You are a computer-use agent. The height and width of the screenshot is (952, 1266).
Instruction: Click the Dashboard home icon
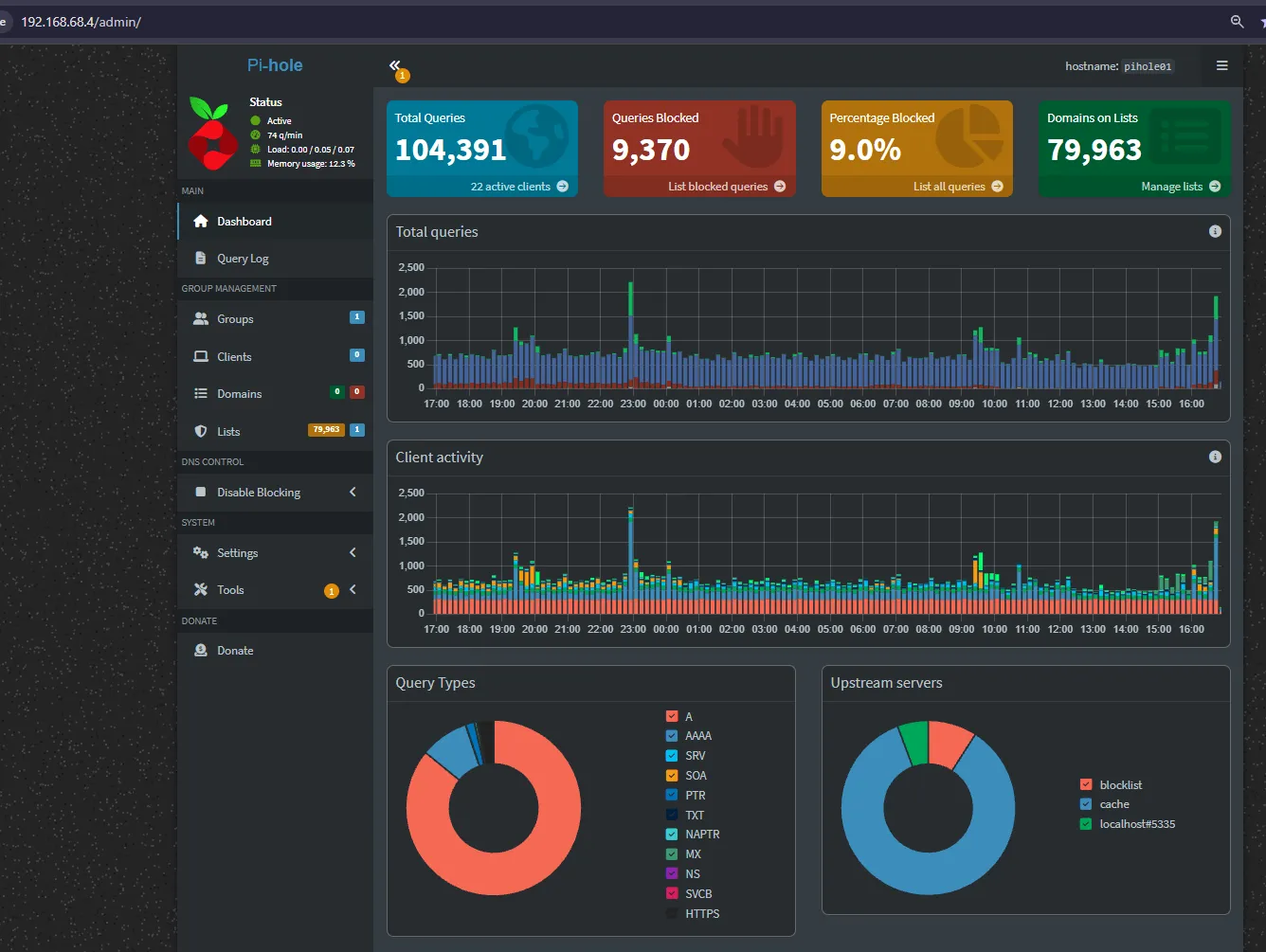200,221
